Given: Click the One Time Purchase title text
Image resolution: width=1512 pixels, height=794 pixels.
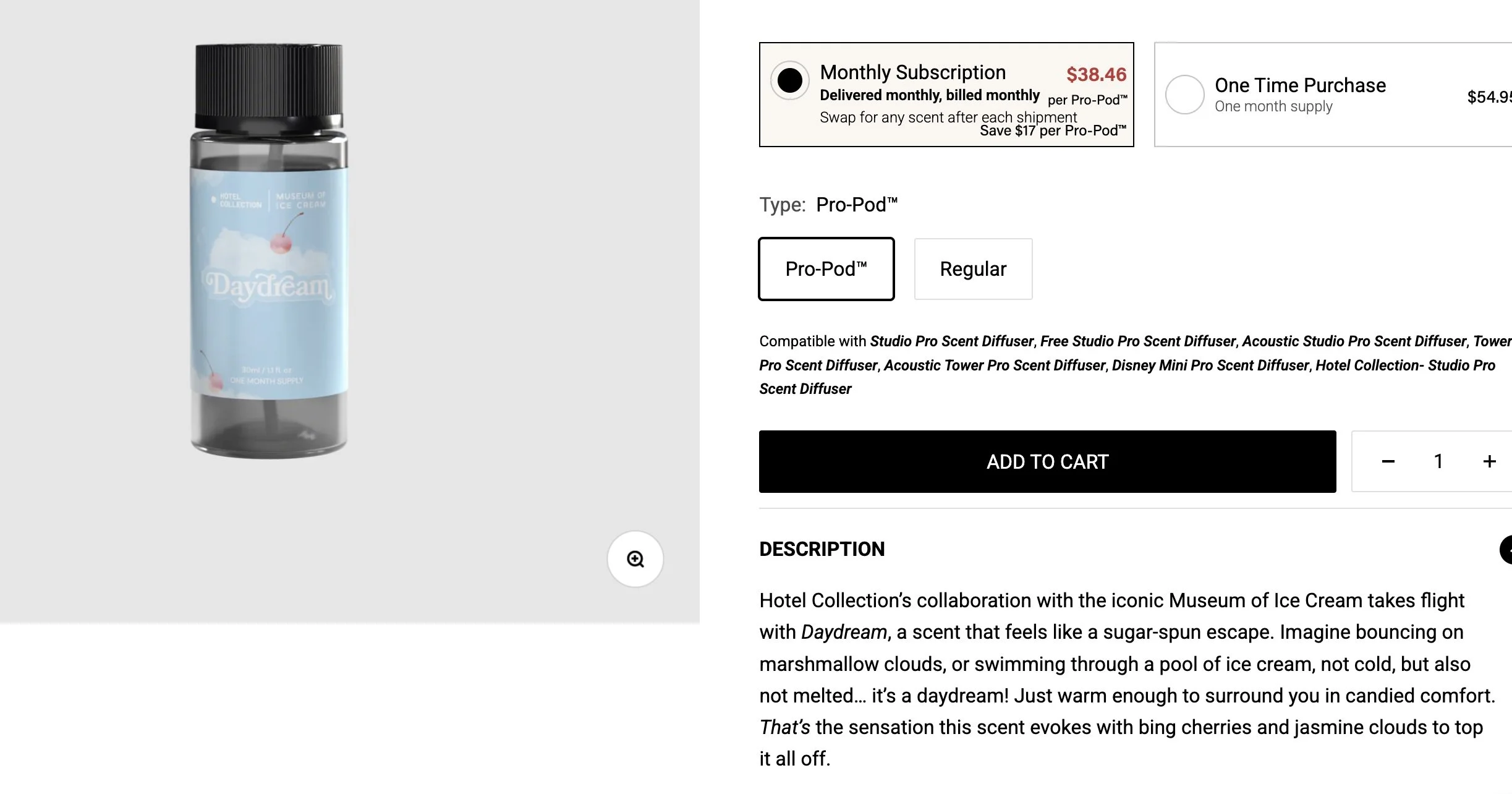Looking at the screenshot, I should tap(1300, 85).
